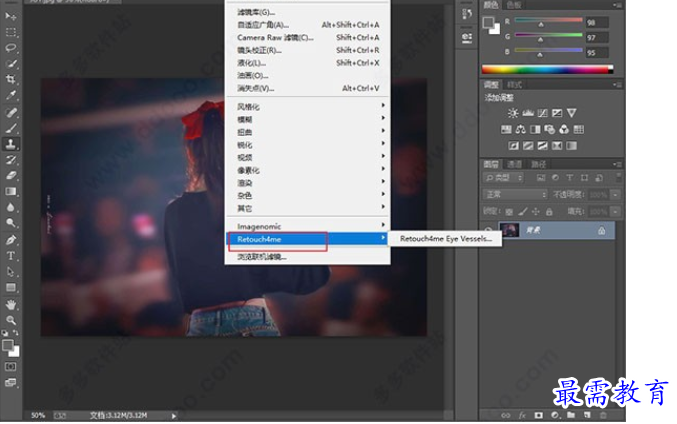Screen dimensions: 677x424
Task: Open the layer blend mode dropdown 正常
Action: pos(515,195)
